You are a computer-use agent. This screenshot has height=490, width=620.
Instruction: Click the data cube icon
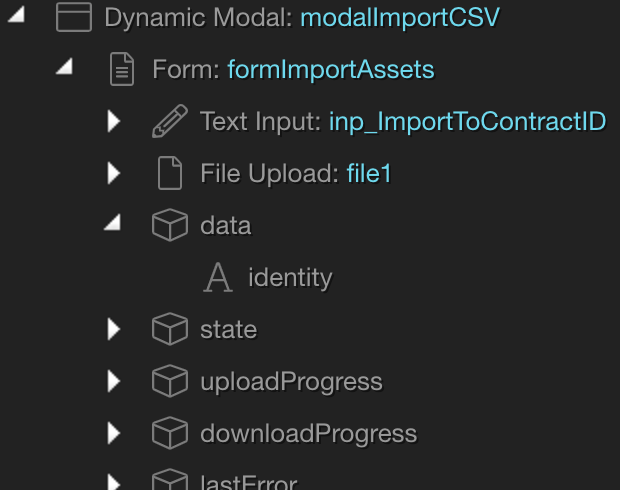[170, 226]
